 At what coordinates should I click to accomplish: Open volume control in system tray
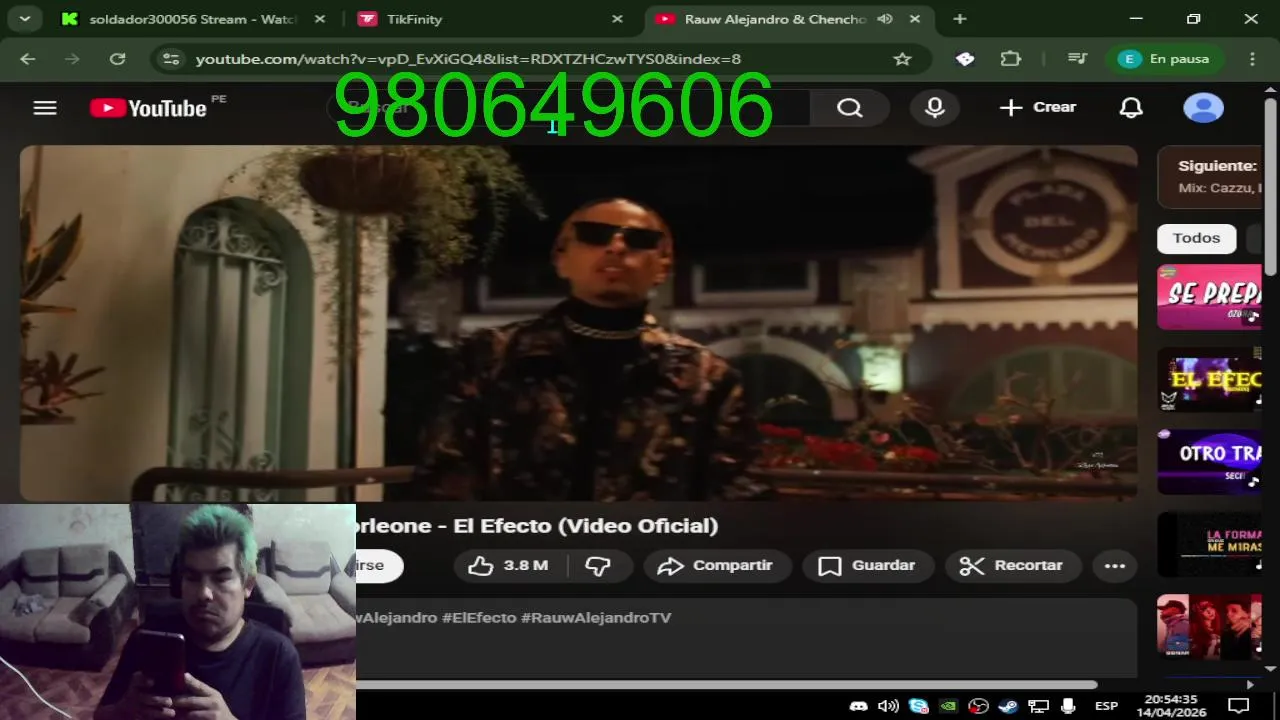tap(888, 706)
